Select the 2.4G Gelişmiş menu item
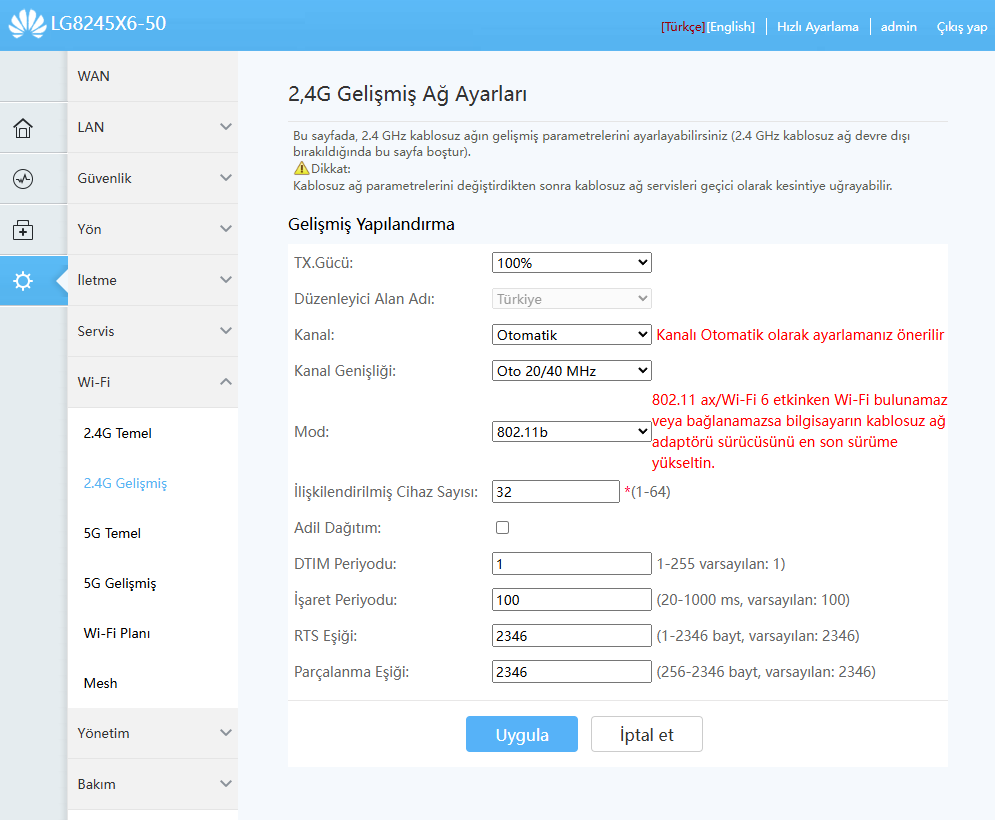 point(125,484)
